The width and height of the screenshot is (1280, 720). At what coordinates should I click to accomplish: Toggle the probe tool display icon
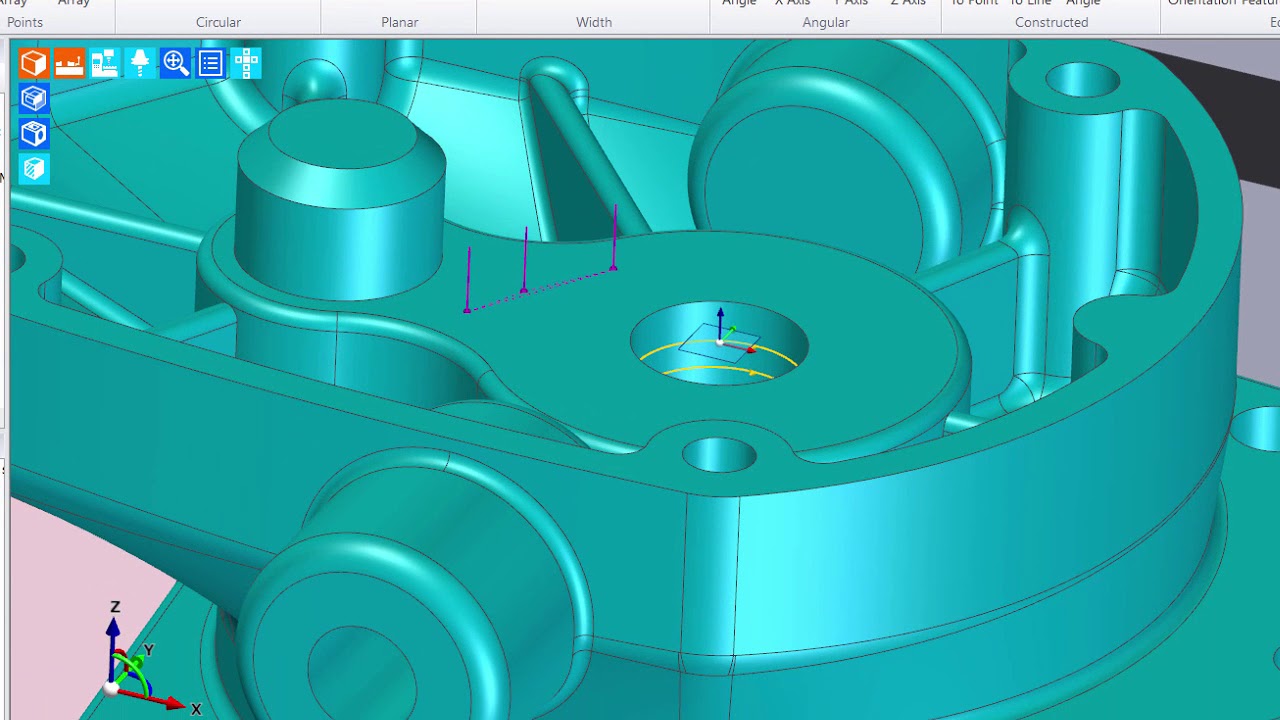coord(140,63)
